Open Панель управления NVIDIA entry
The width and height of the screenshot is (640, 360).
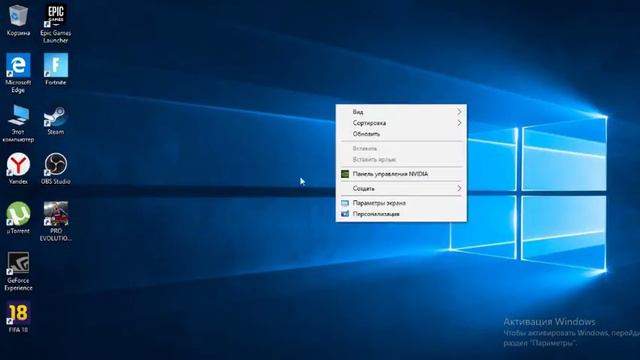401,174
